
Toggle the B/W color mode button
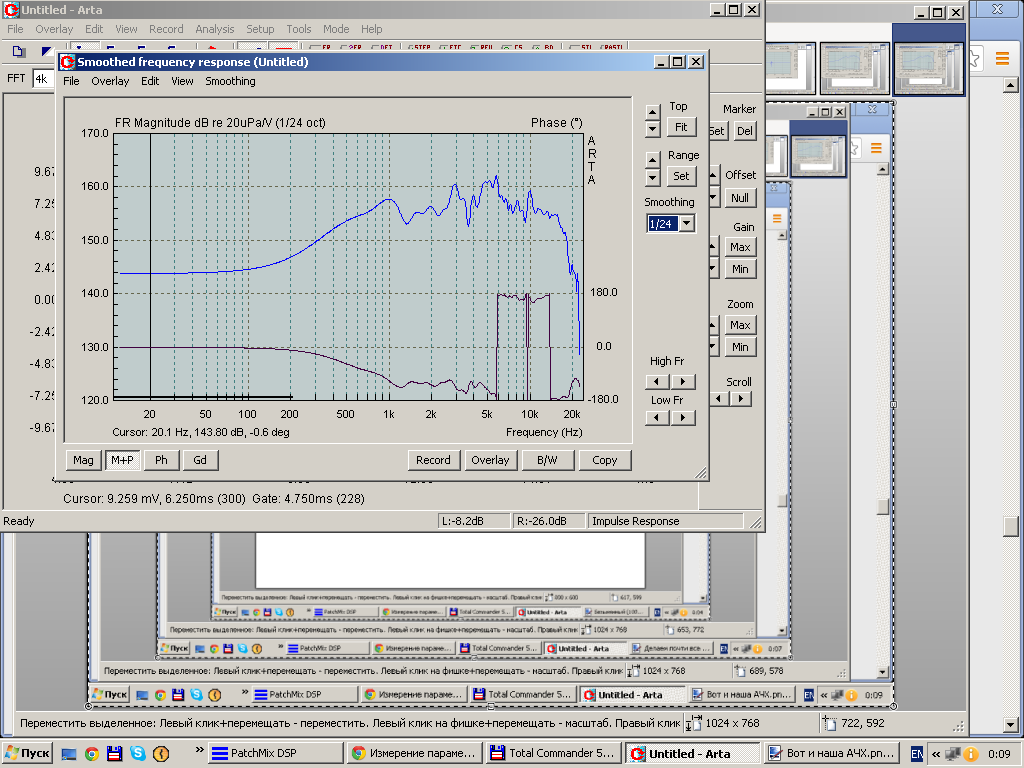(547, 460)
